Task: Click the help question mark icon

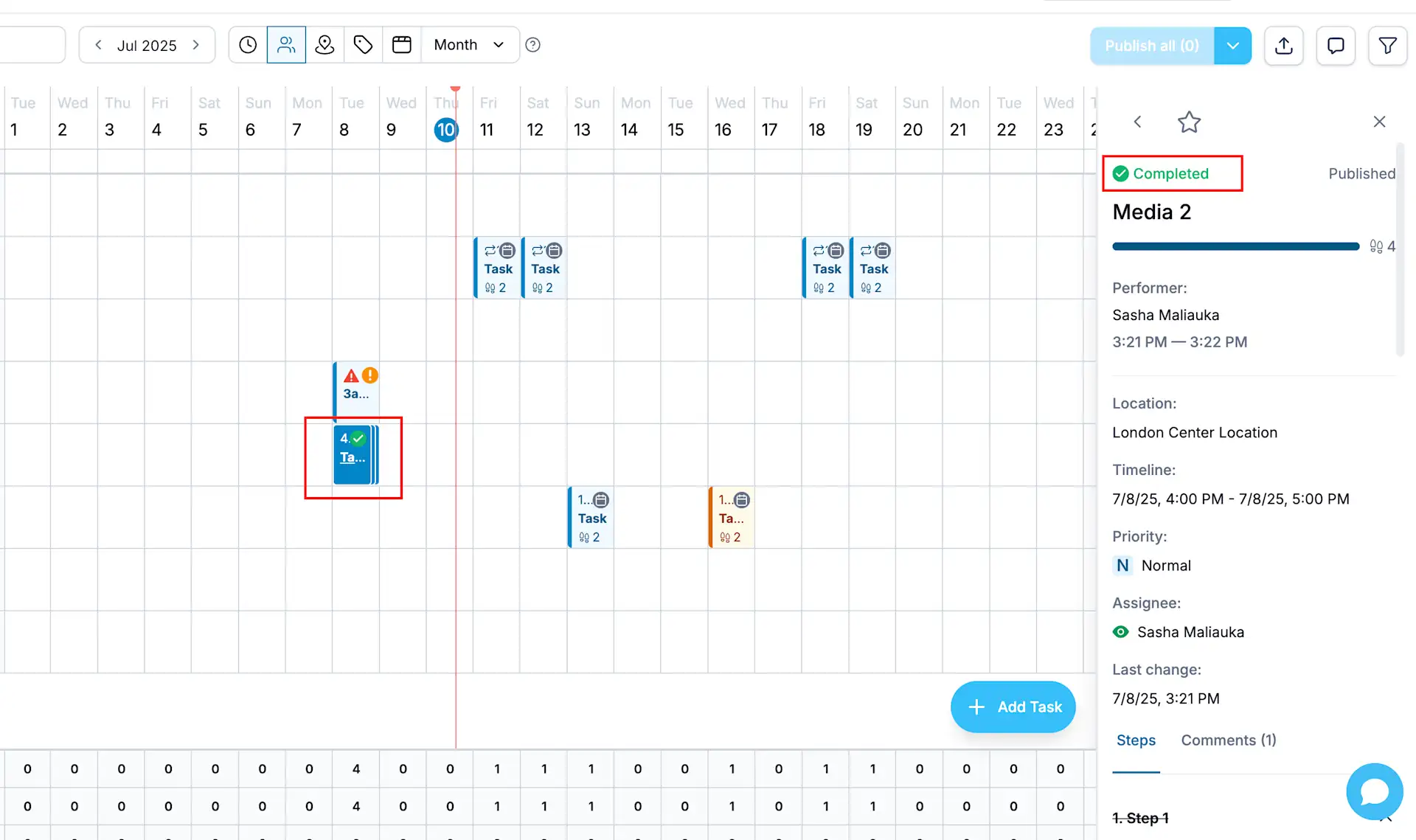Action: click(x=532, y=44)
